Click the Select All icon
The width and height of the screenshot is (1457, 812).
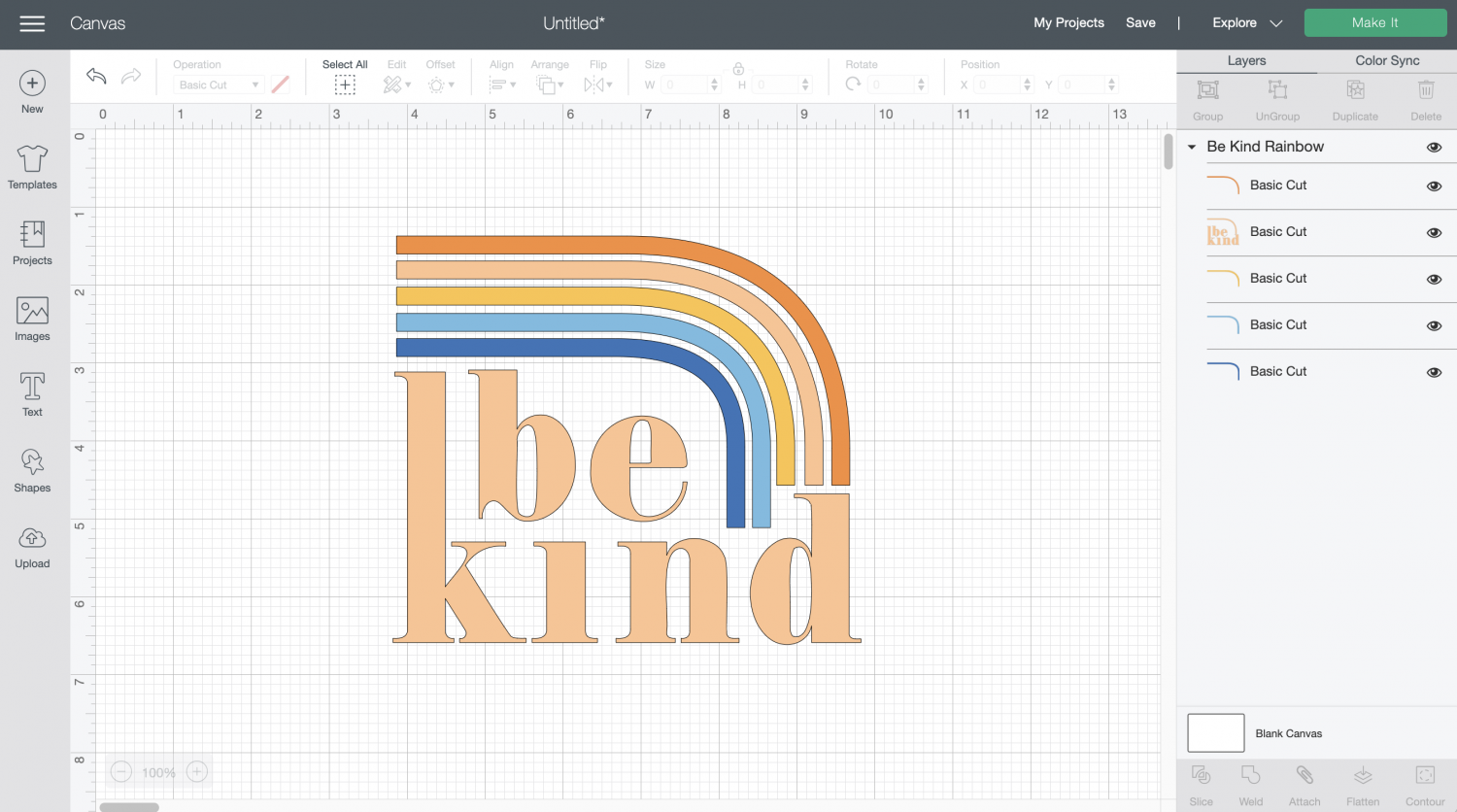point(345,85)
